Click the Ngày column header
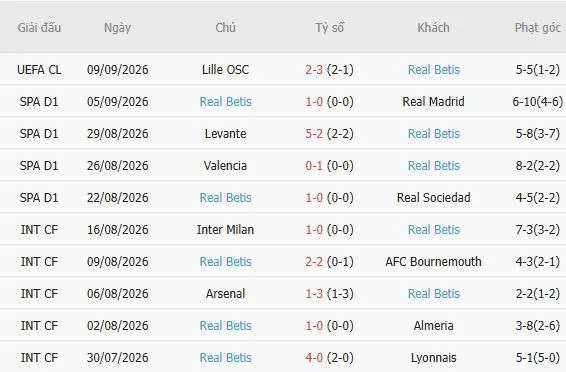The width and height of the screenshot is (566, 372). (117, 28)
